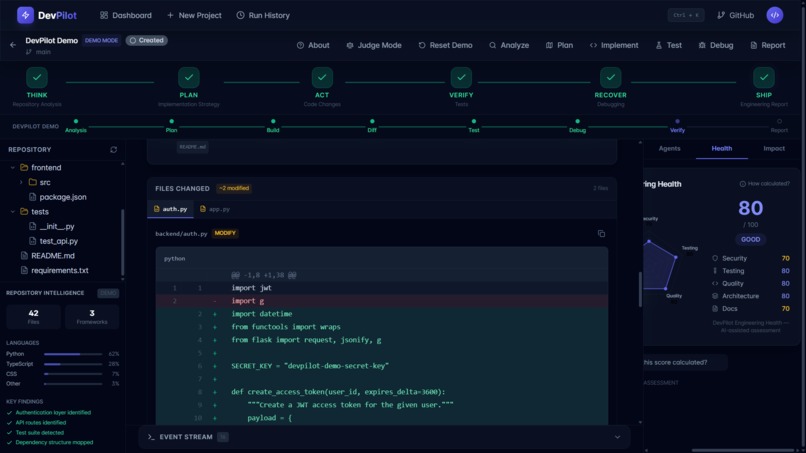Click the Python language progress bar
The height and width of the screenshot is (453, 806).
tap(73, 354)
